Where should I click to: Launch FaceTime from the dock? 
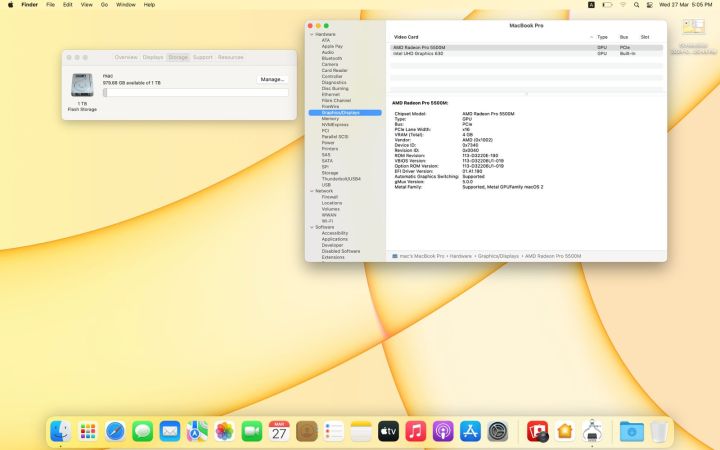[252, 431]
